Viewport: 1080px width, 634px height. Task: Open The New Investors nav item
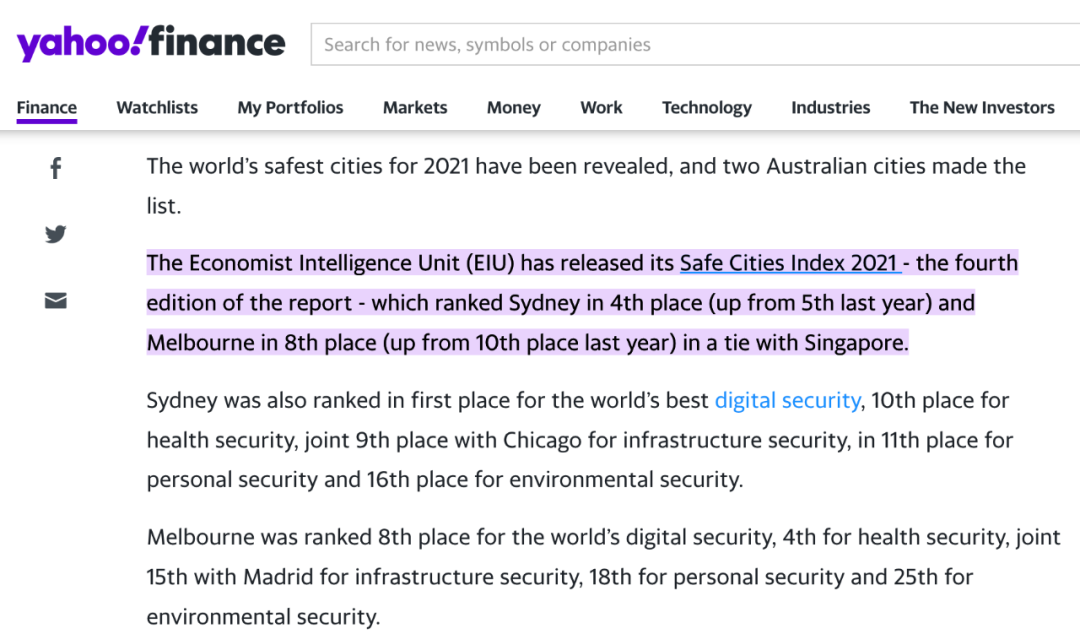click(982, 108)
